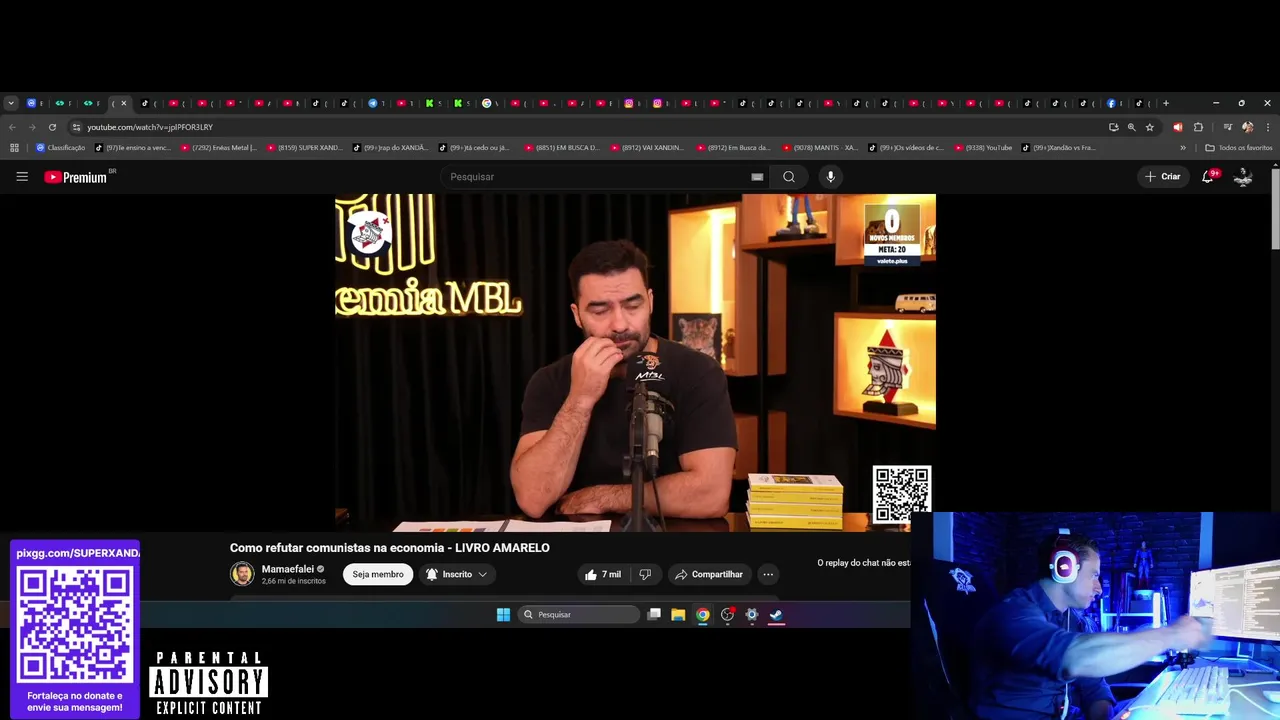
Task: Open the YouTube account avatar menu
Action: pos(1243,177)
